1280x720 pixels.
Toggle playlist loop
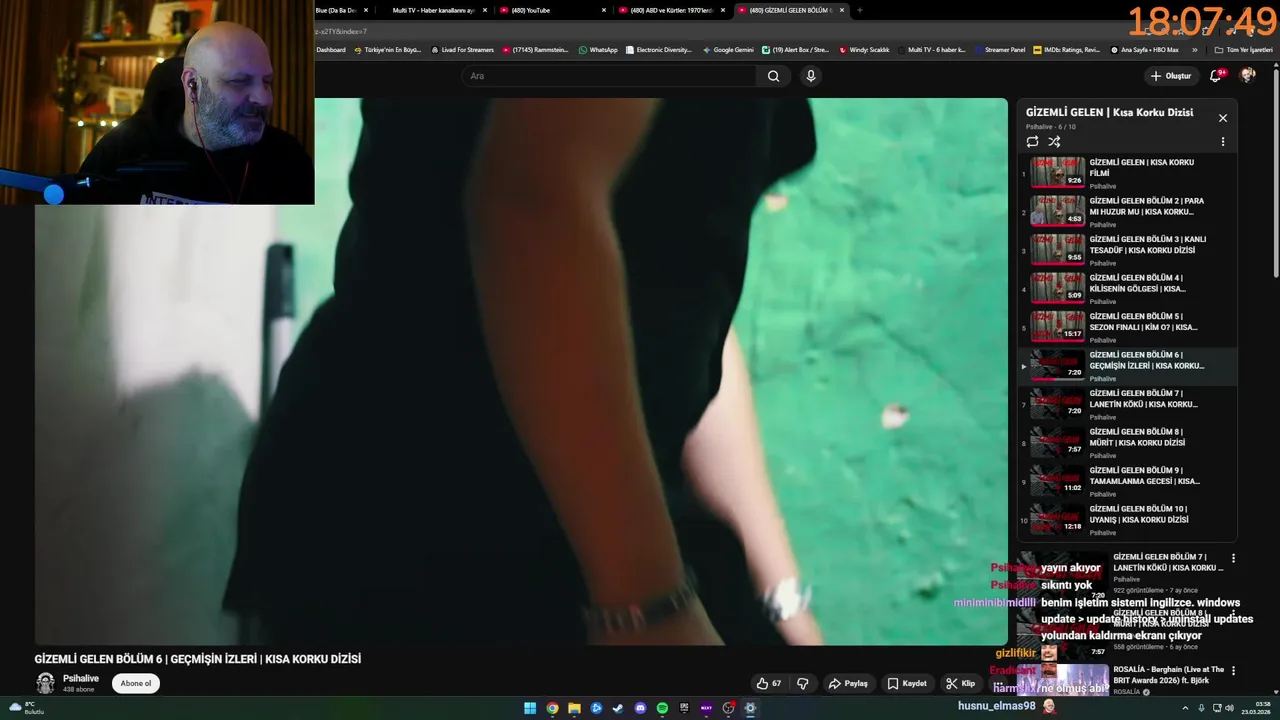click(x=1032, y=142)
